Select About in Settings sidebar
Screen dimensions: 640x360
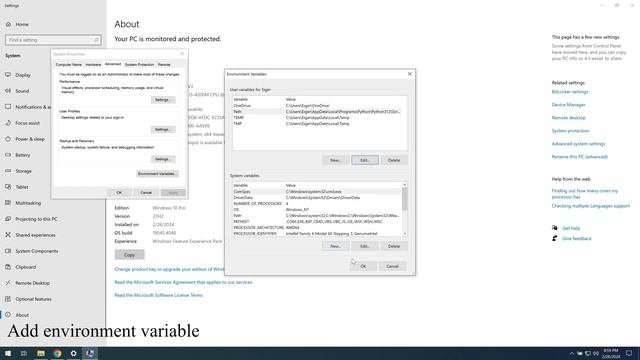tap(22, 315)
